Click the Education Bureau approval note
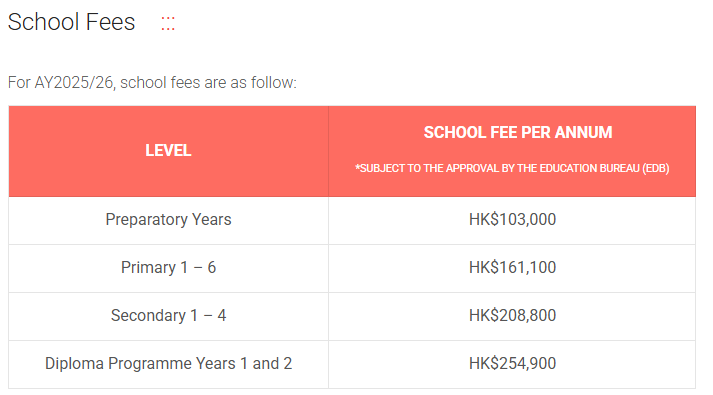 (512, 168)
